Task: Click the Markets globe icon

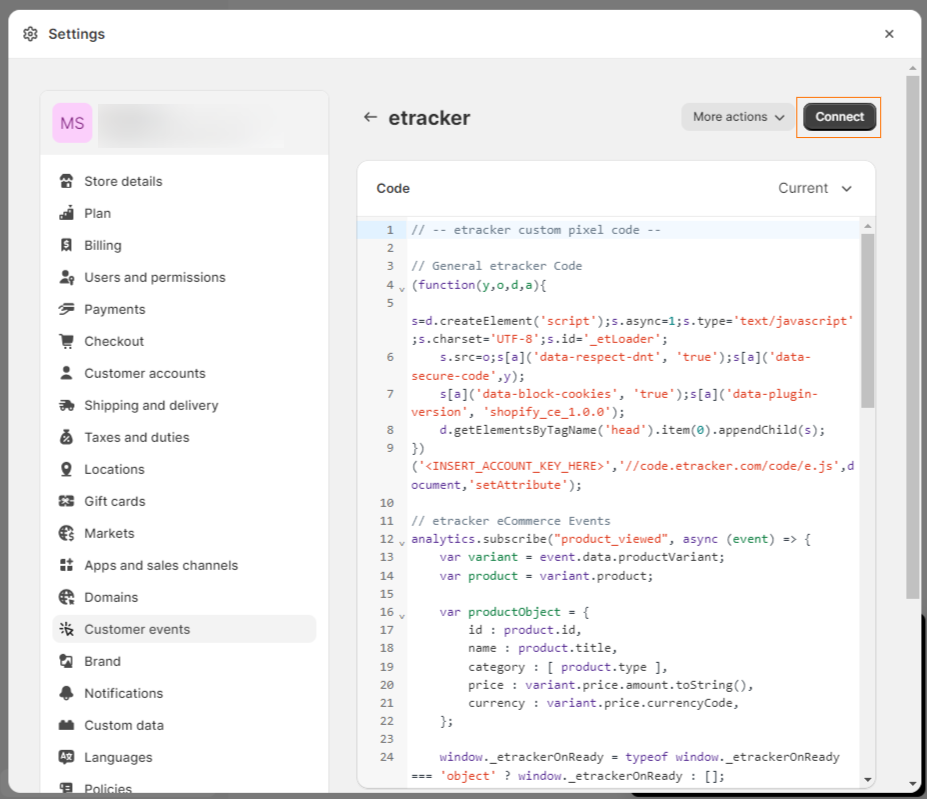Action: (x=66, y=533)
